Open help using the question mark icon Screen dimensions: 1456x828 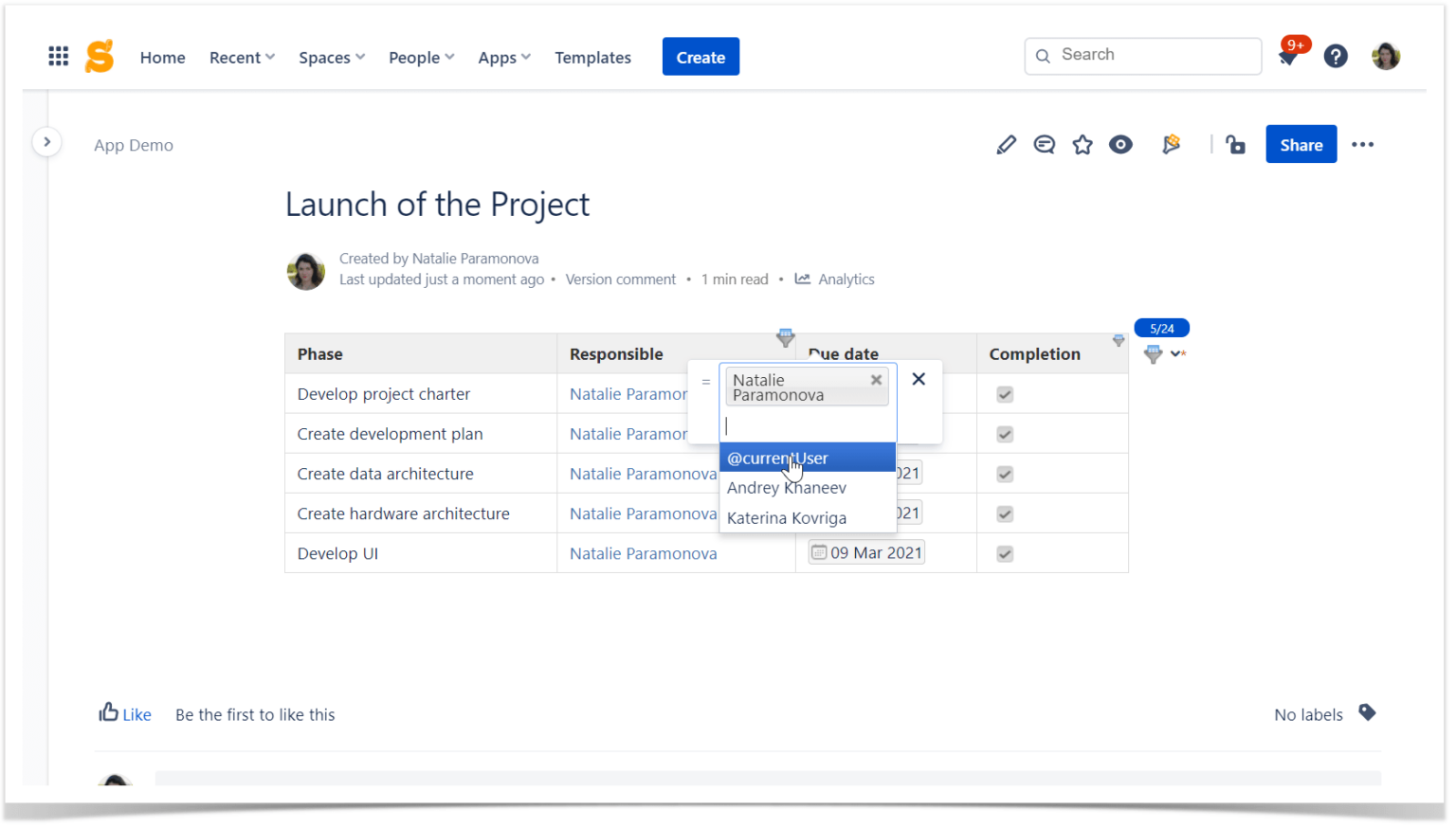[x=1336, y=55]
